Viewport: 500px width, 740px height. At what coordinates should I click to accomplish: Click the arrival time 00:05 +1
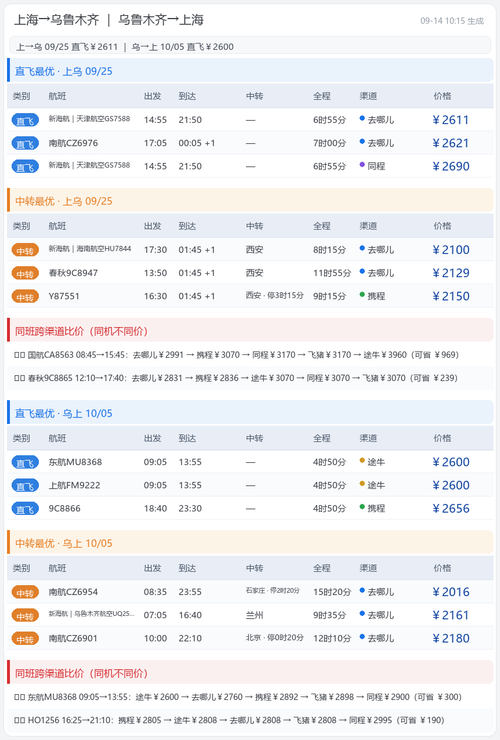196,143
